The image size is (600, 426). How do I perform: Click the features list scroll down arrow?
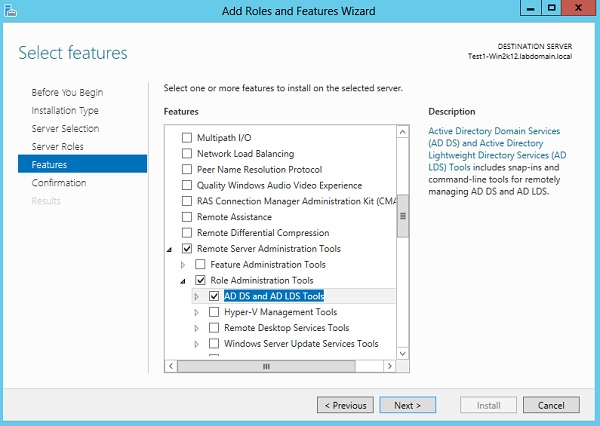[402, 352]
